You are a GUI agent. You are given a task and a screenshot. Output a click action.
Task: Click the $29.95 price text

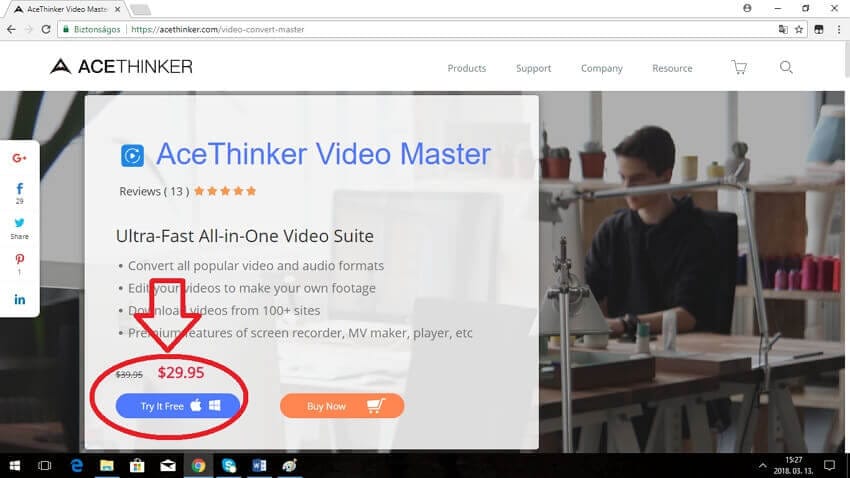[x=181, y=373]
